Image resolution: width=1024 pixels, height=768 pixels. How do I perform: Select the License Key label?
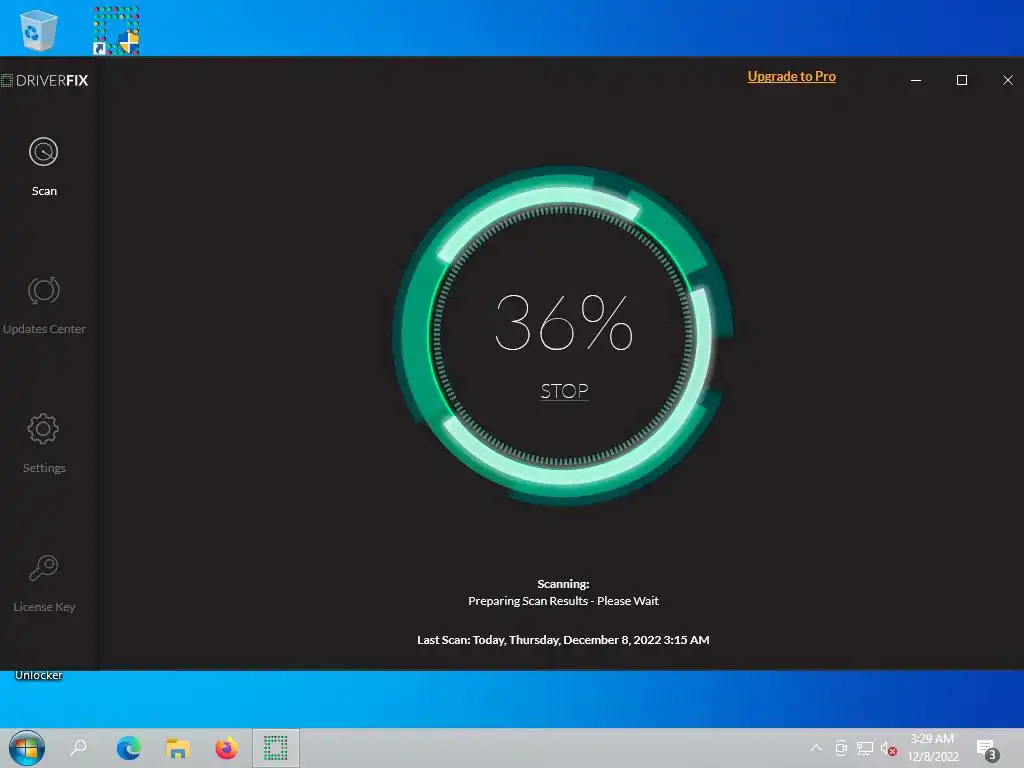click(44, 607)
